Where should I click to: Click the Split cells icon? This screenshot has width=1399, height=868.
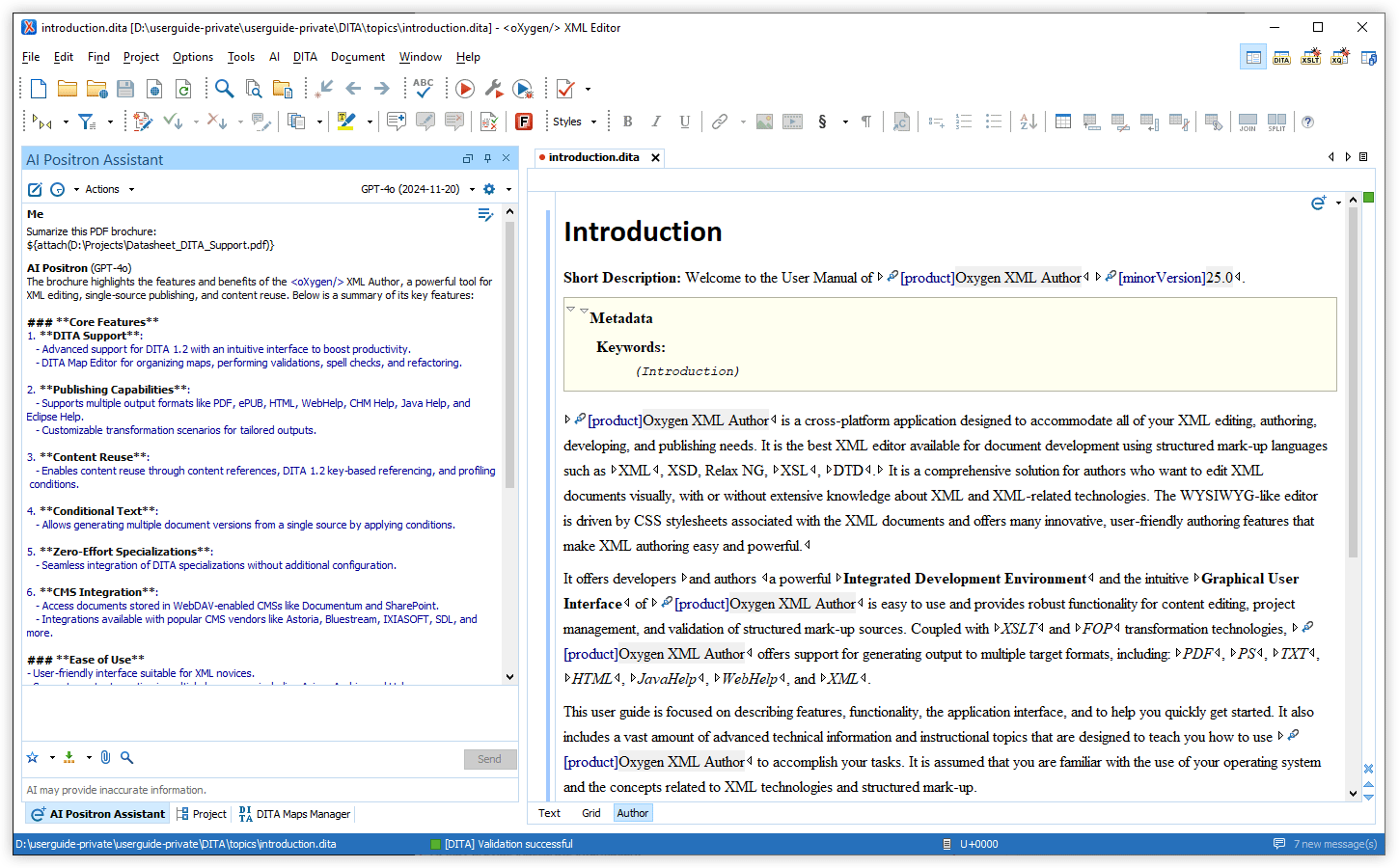1276,122
